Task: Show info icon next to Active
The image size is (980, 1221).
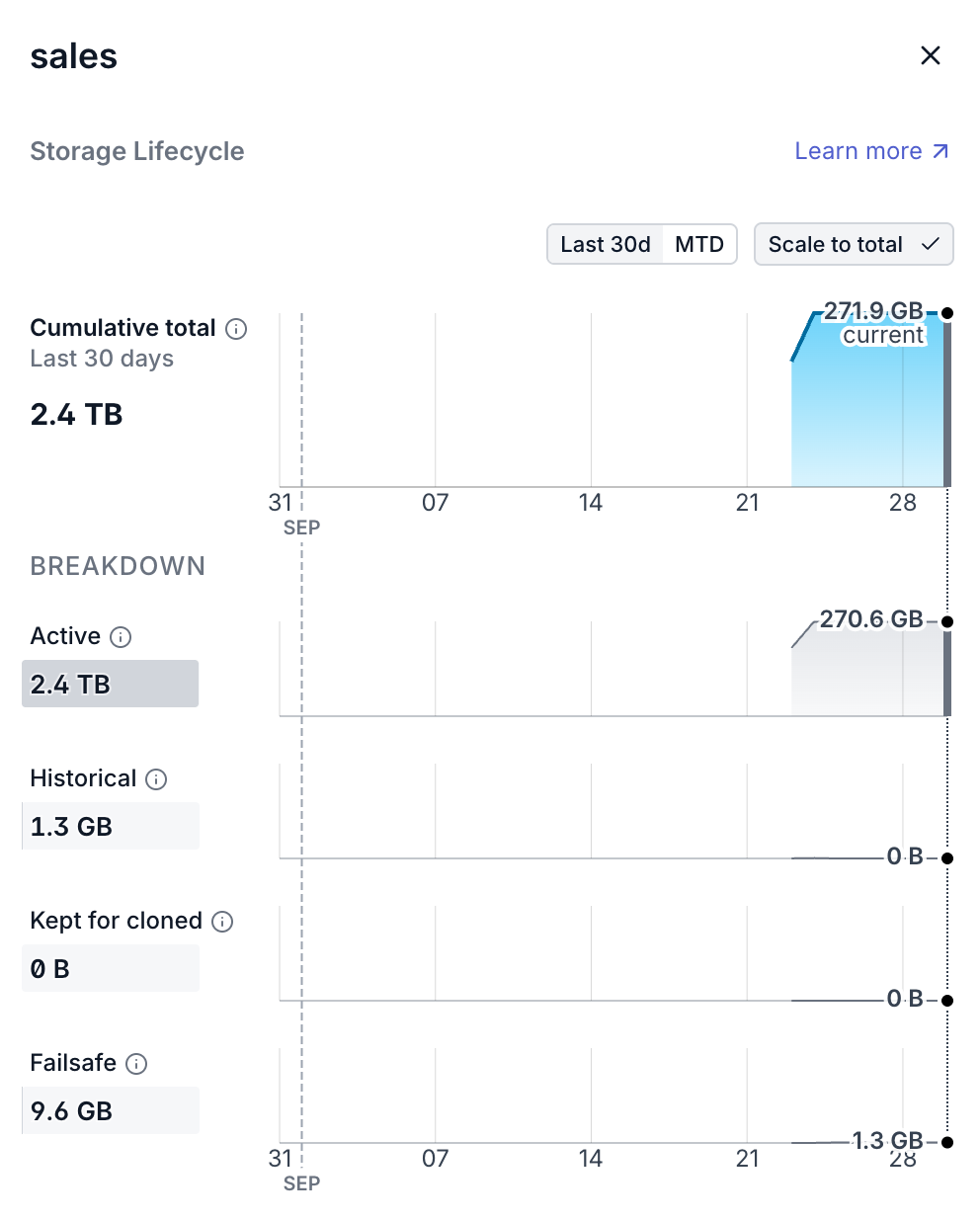Action: point(121,637)
